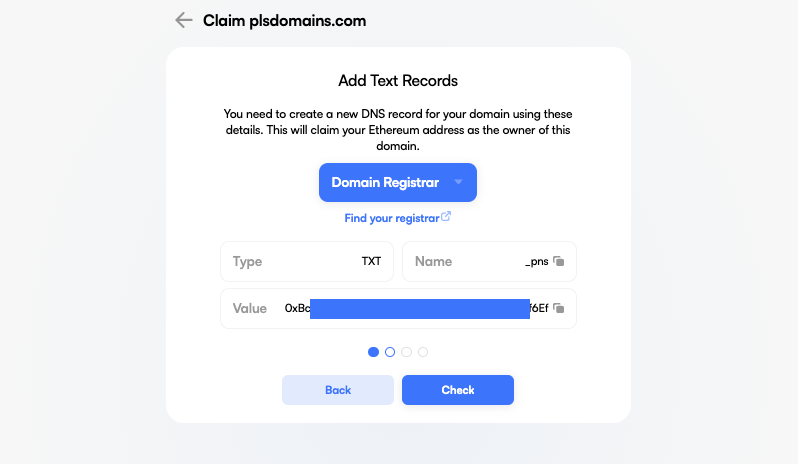This screenshot has width=798, height=464.
Task: Jump to the fourth step dot
Action: 423,352
